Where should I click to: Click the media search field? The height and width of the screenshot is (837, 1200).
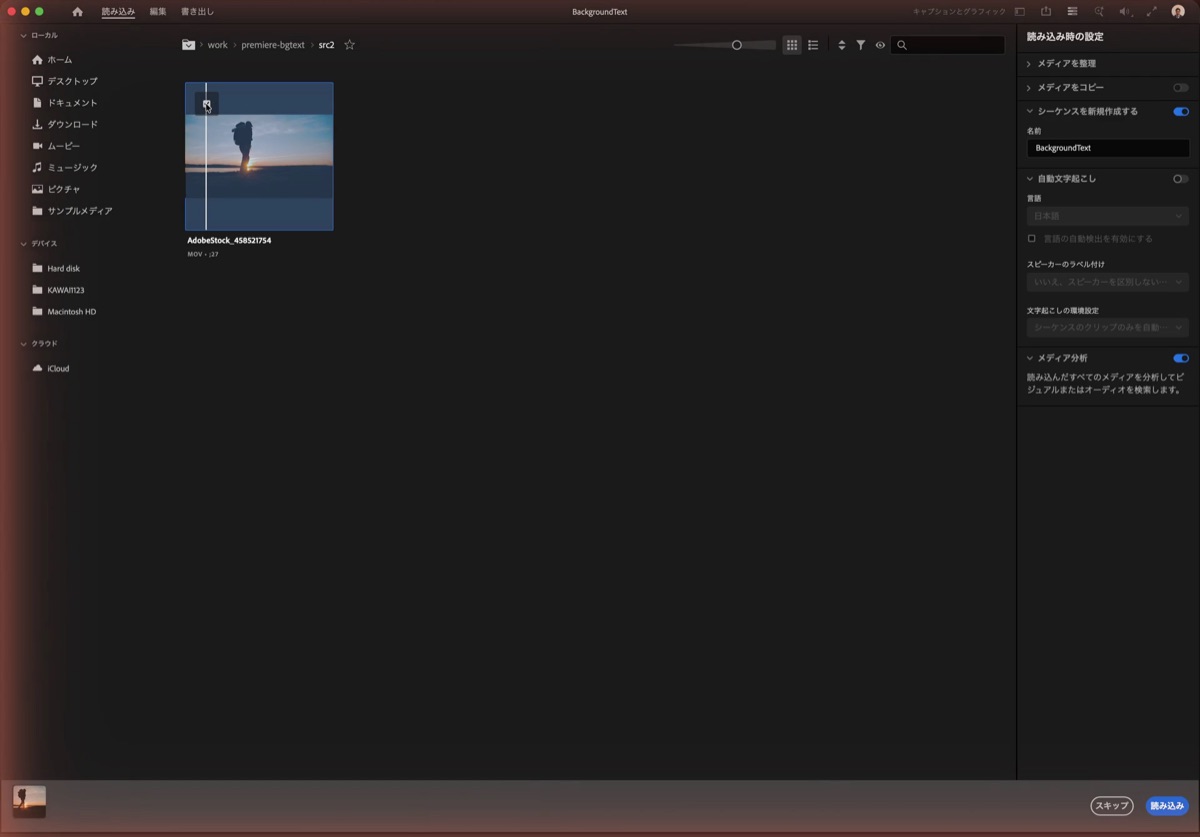[x=948, y=45]
